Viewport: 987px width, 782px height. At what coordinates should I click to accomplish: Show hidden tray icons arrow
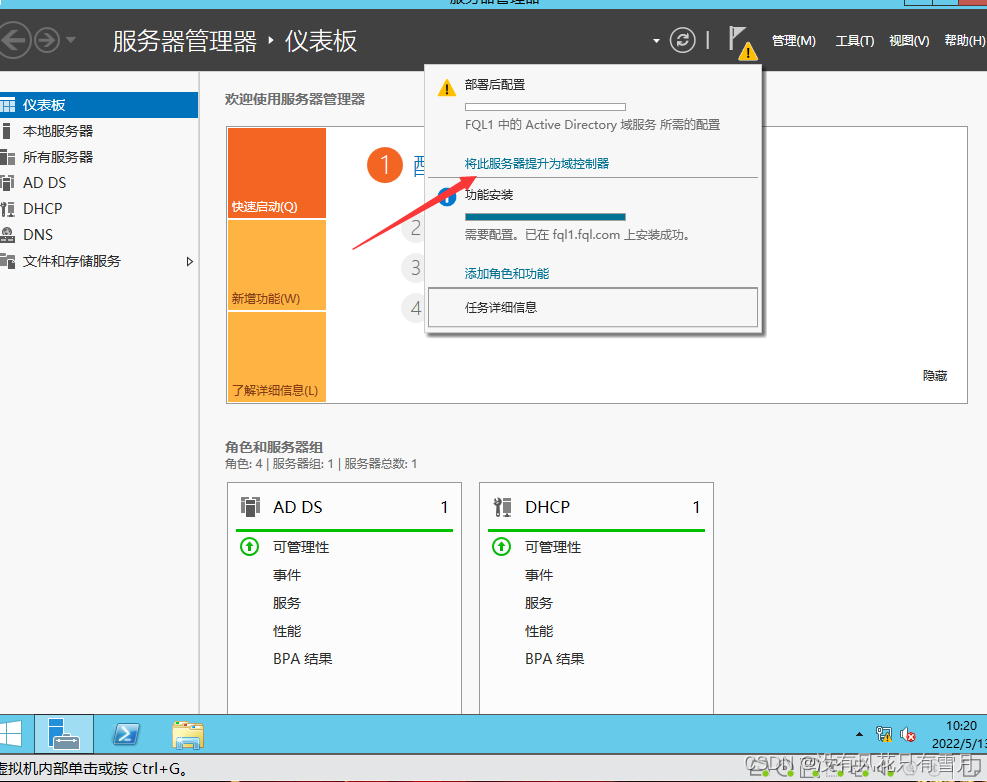[x=859, y=734]
